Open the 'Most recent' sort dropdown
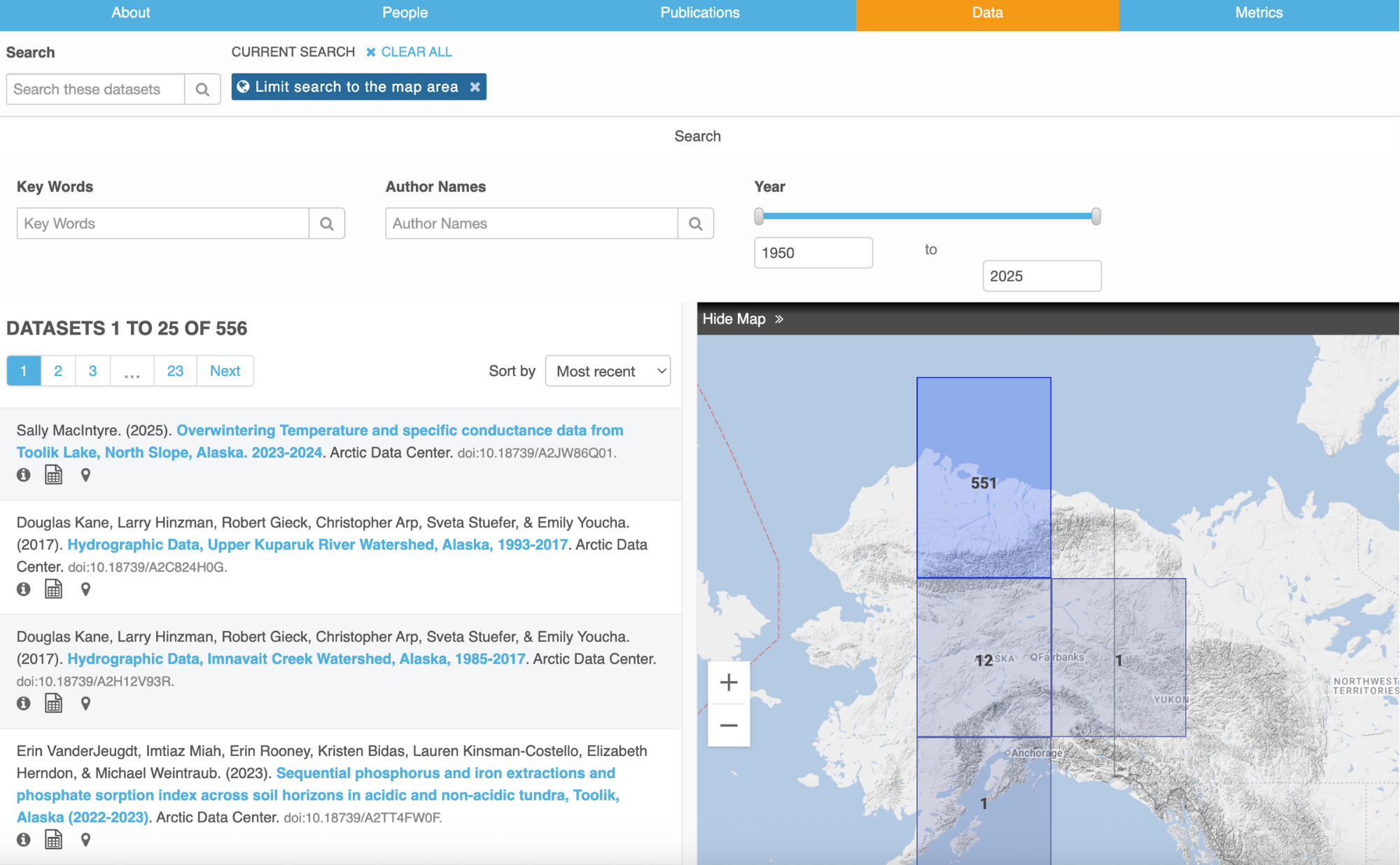Viewport: 1400px width, 865px height. 607,371
